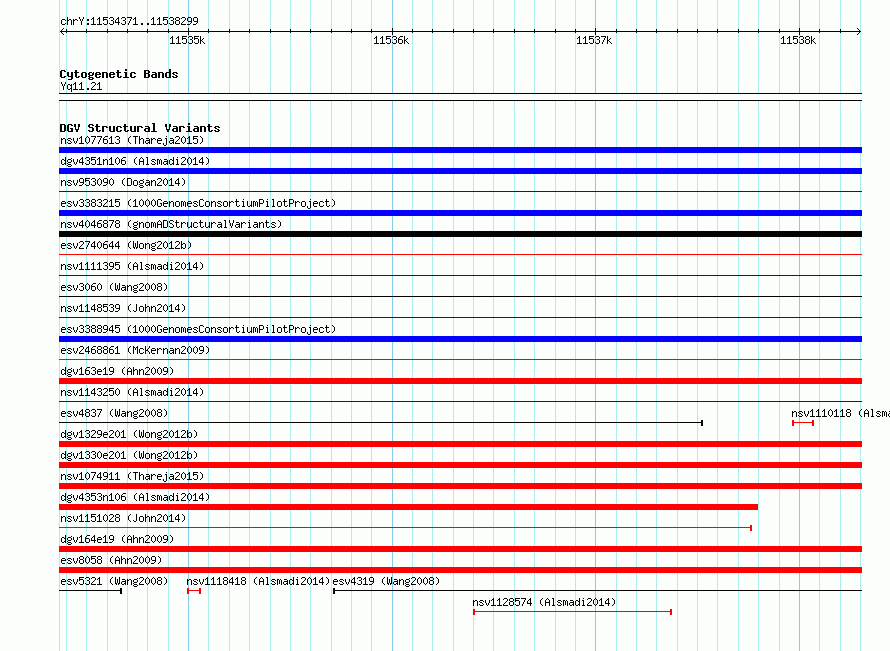Click the esv3060 (Wang2008) label
890x651 pixels.
[114, 287]
